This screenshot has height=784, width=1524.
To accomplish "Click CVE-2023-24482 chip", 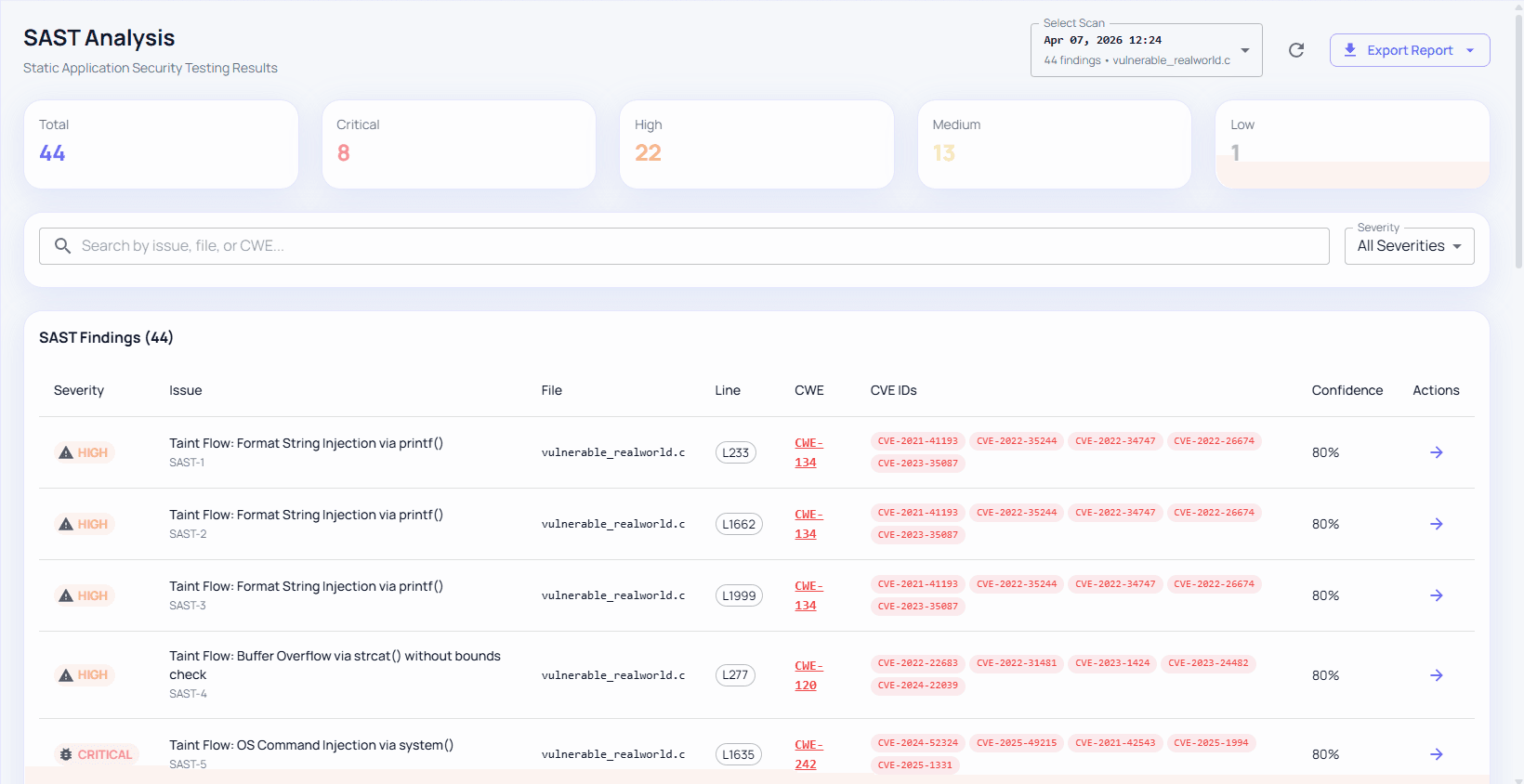I will [x=1208, y=663].
